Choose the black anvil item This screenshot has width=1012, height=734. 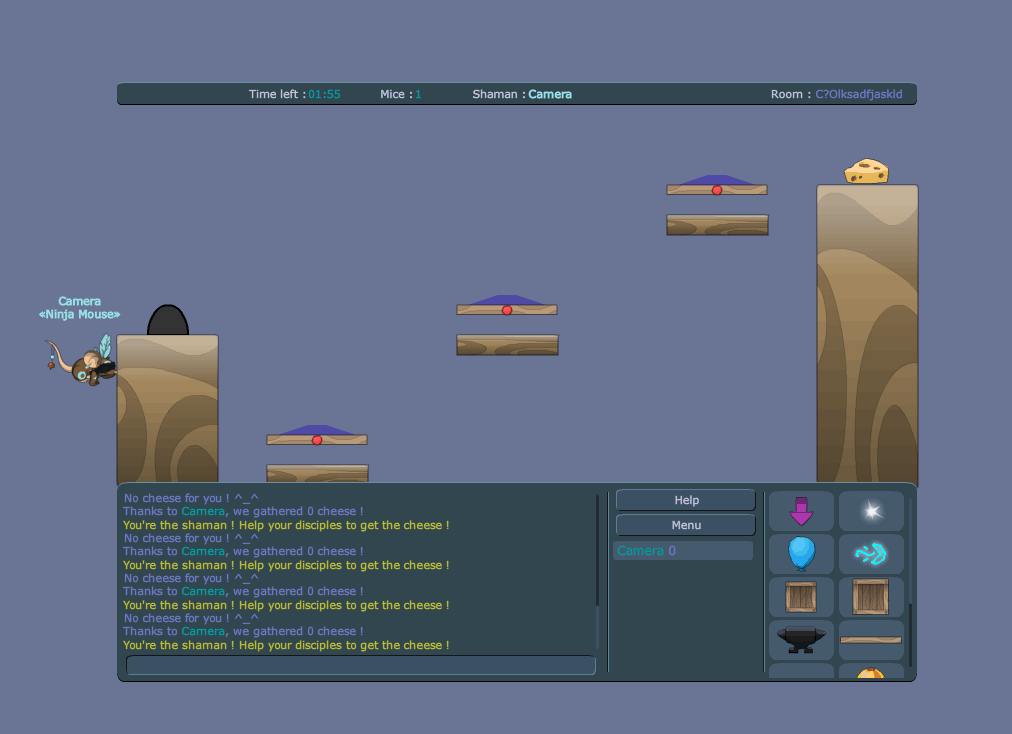[x=801, y=640]
